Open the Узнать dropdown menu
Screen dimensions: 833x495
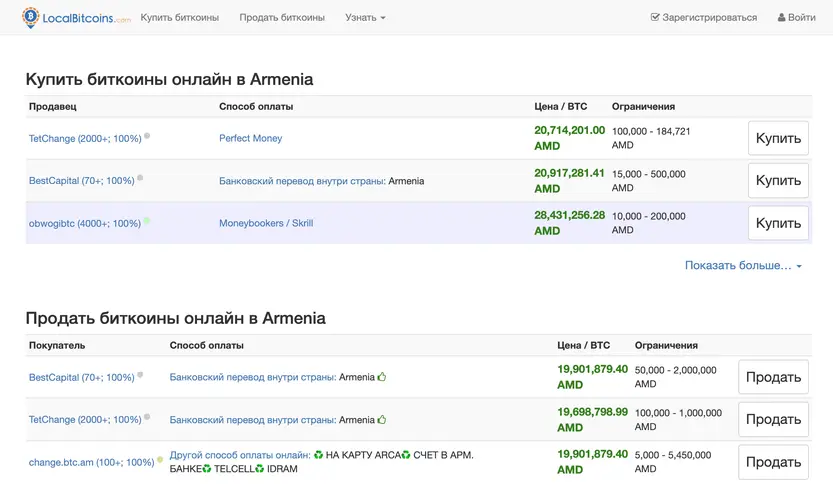click(x=365, y=18)
